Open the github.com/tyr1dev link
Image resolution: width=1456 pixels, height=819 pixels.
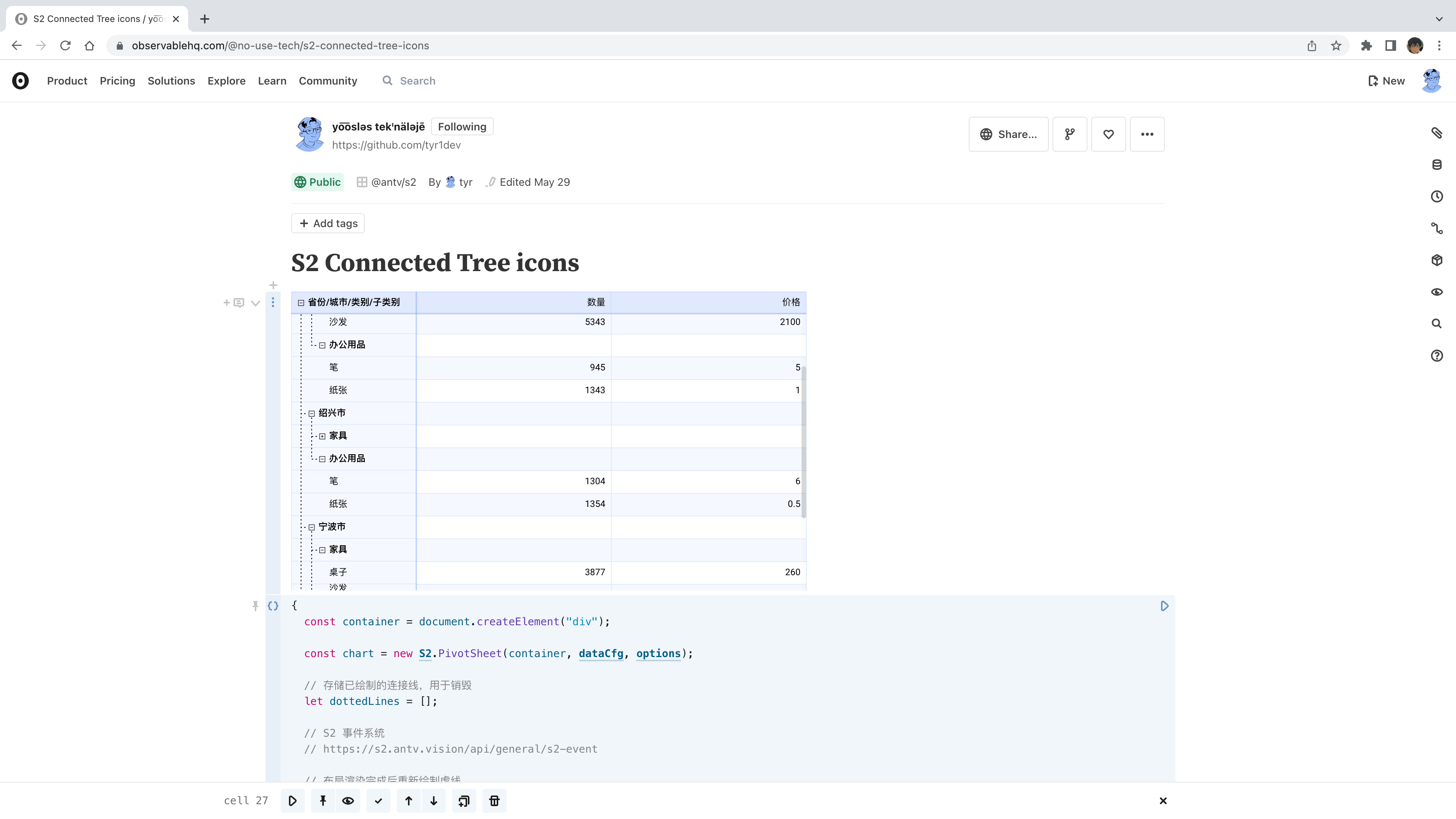[x=396, y=145]
